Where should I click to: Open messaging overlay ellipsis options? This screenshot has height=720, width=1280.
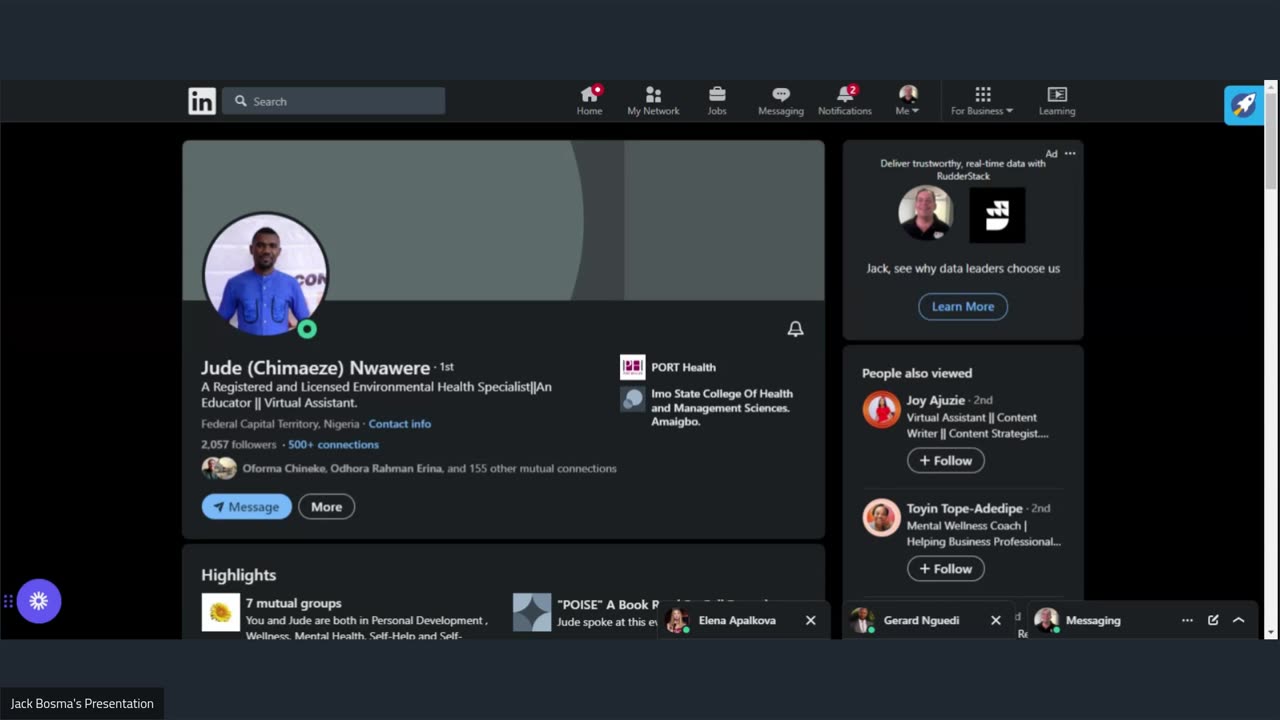1187,620
